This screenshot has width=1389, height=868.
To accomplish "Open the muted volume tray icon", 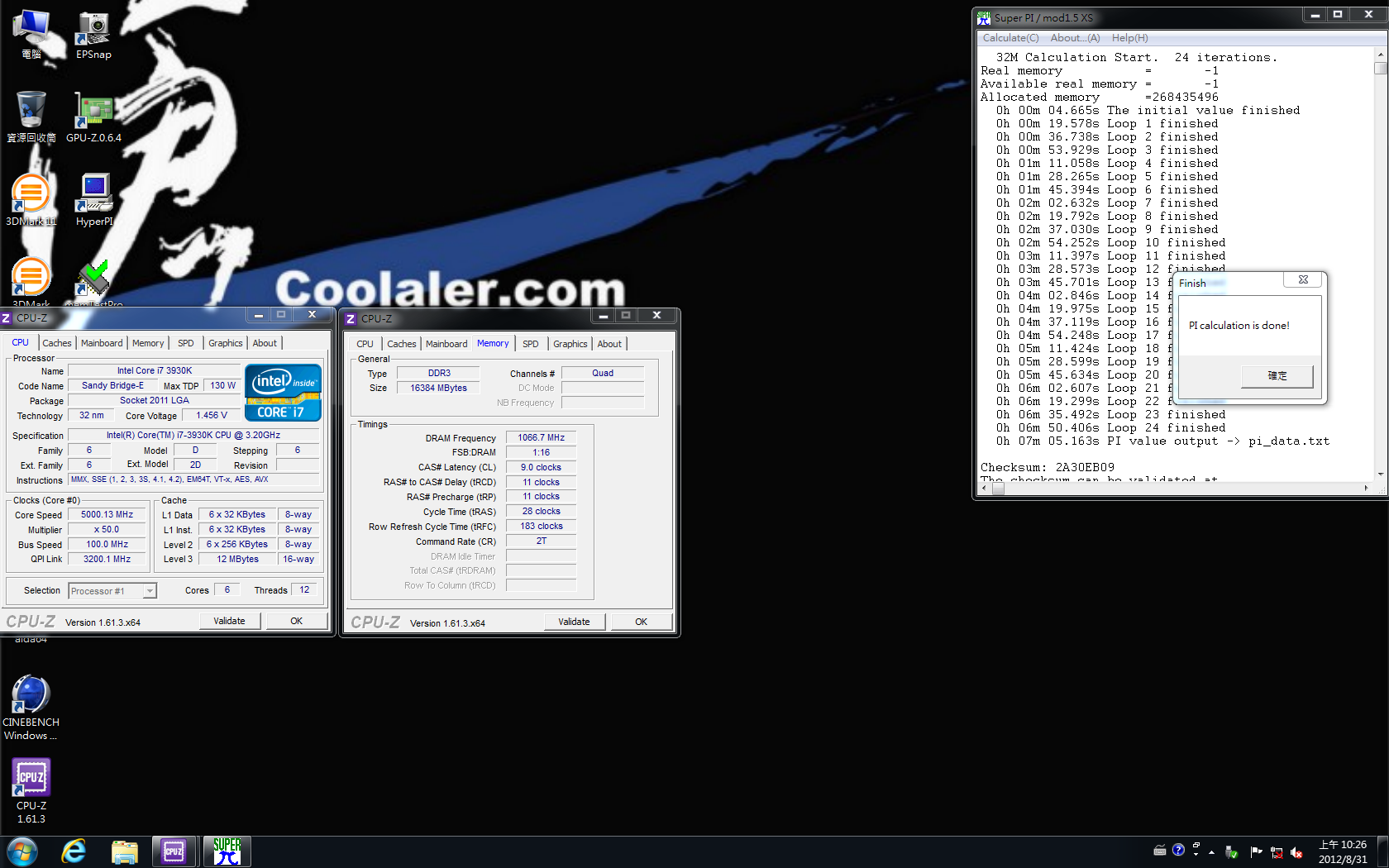I will (1296, 852).
